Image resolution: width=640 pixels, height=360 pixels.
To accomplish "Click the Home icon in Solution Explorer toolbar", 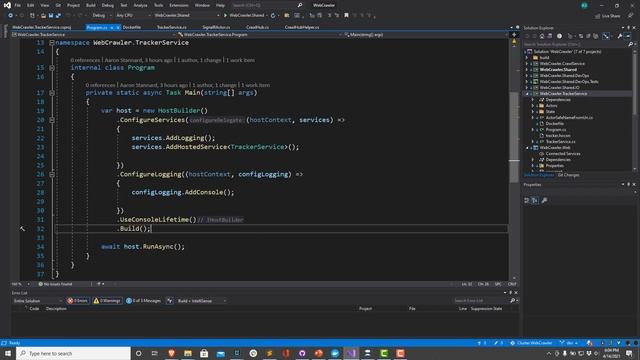I will [542, 36].
